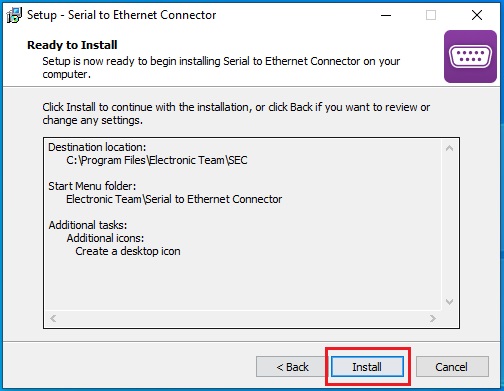Image resolution: width=504 pixels, height=391 pixels.
Task: Click the Additional tasks heading
Action: (x=88, y=225)
